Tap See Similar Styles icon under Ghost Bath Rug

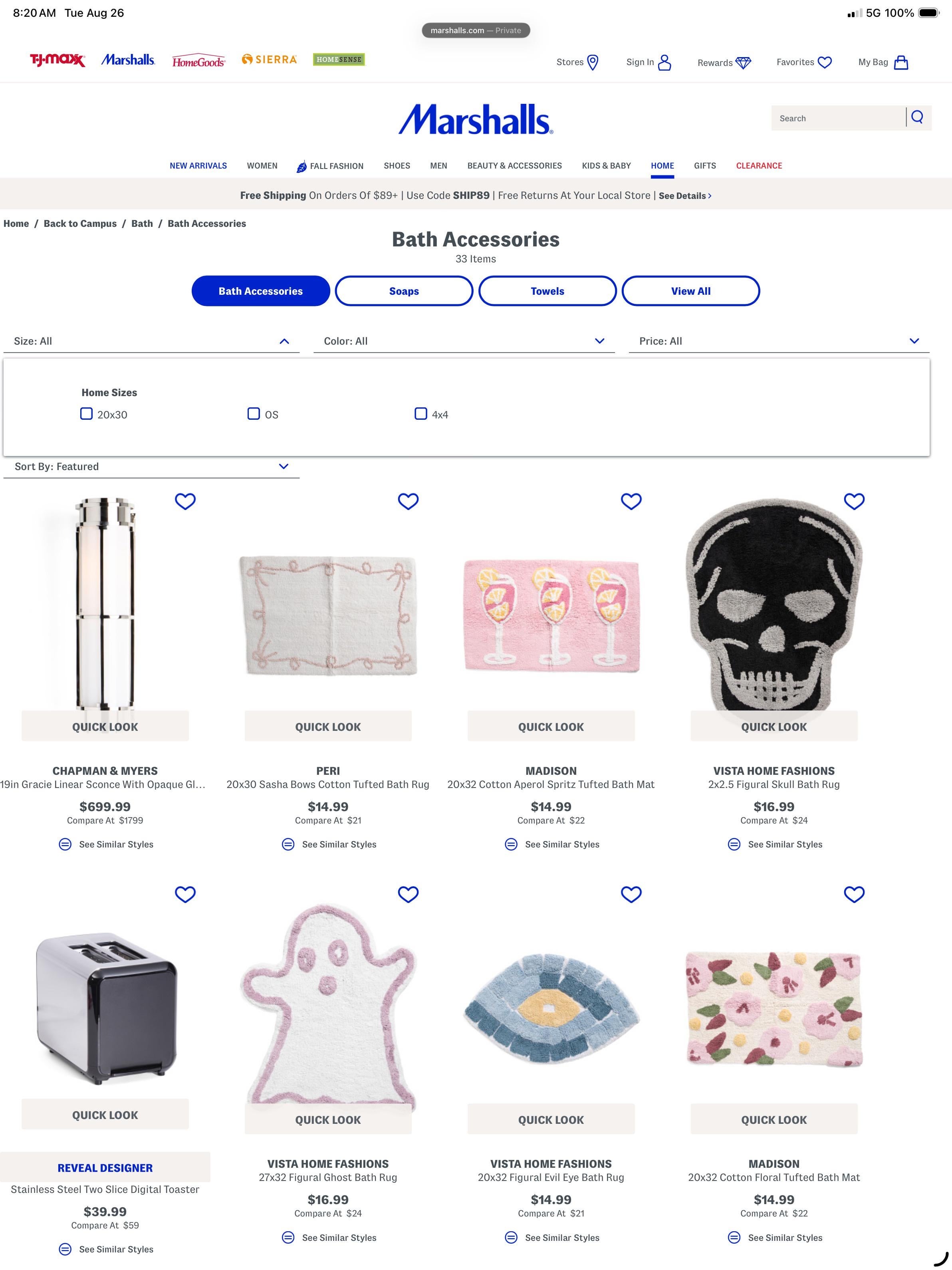288,1237
